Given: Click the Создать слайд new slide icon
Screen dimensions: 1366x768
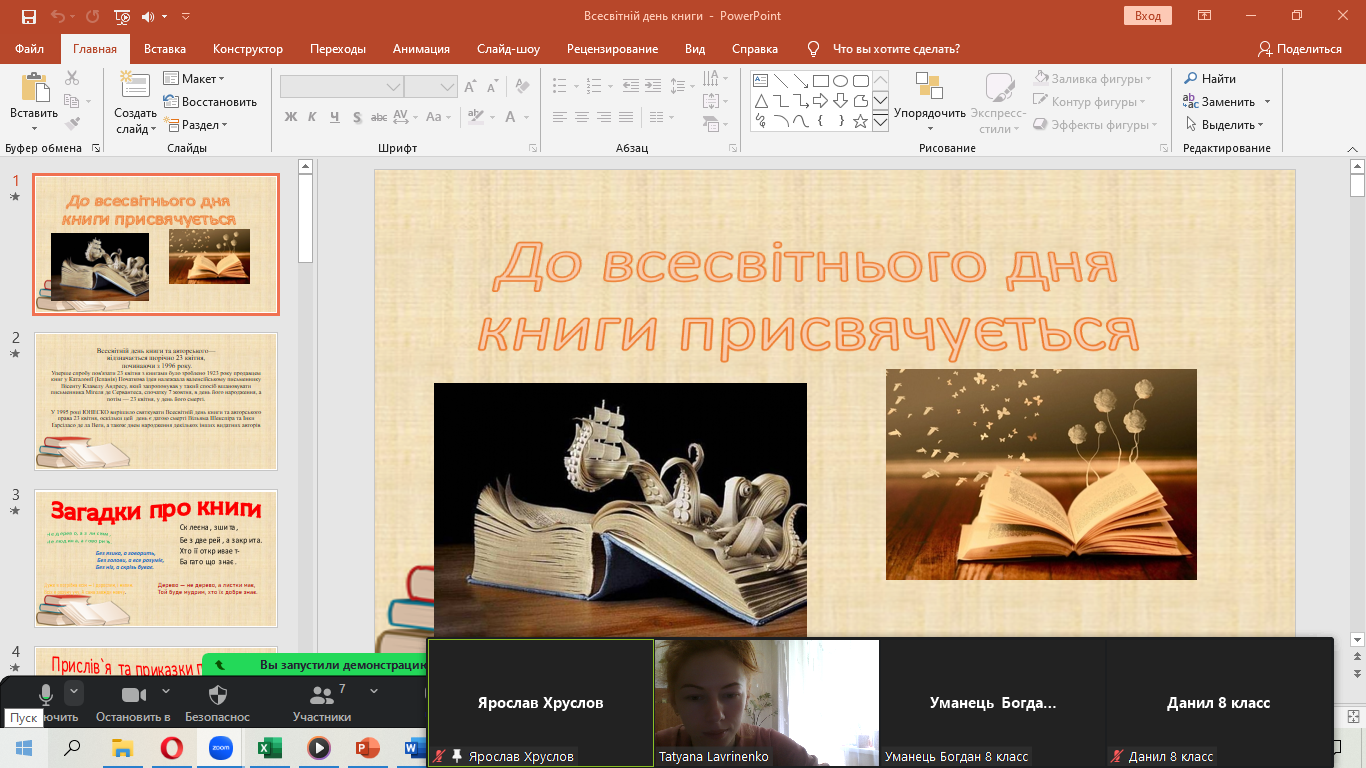Looking at the screenshot, I should [134, 86].
